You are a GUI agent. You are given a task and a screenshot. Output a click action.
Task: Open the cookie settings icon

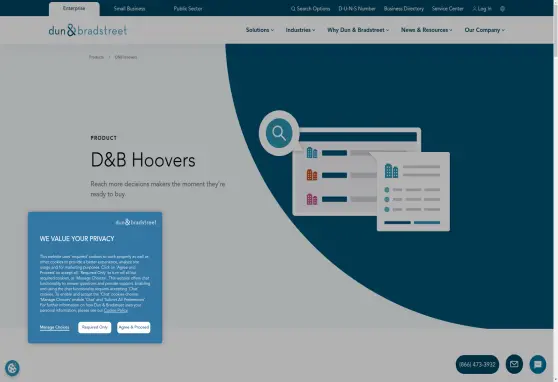point(12,368)
